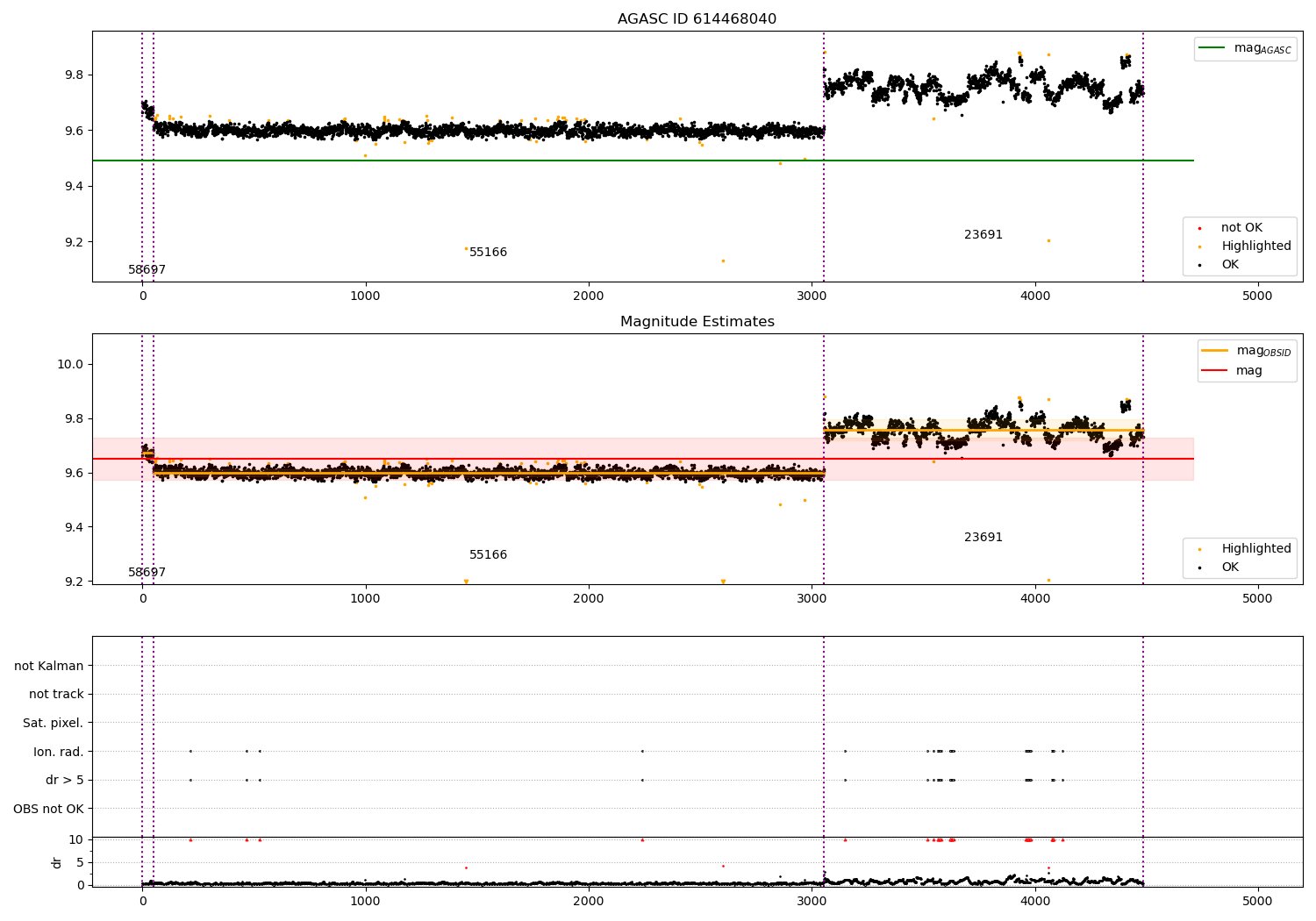The image size is (1316, 921).
Task: Click x-tick "4000" under the middle plot
Action: tap(1034, 599)
